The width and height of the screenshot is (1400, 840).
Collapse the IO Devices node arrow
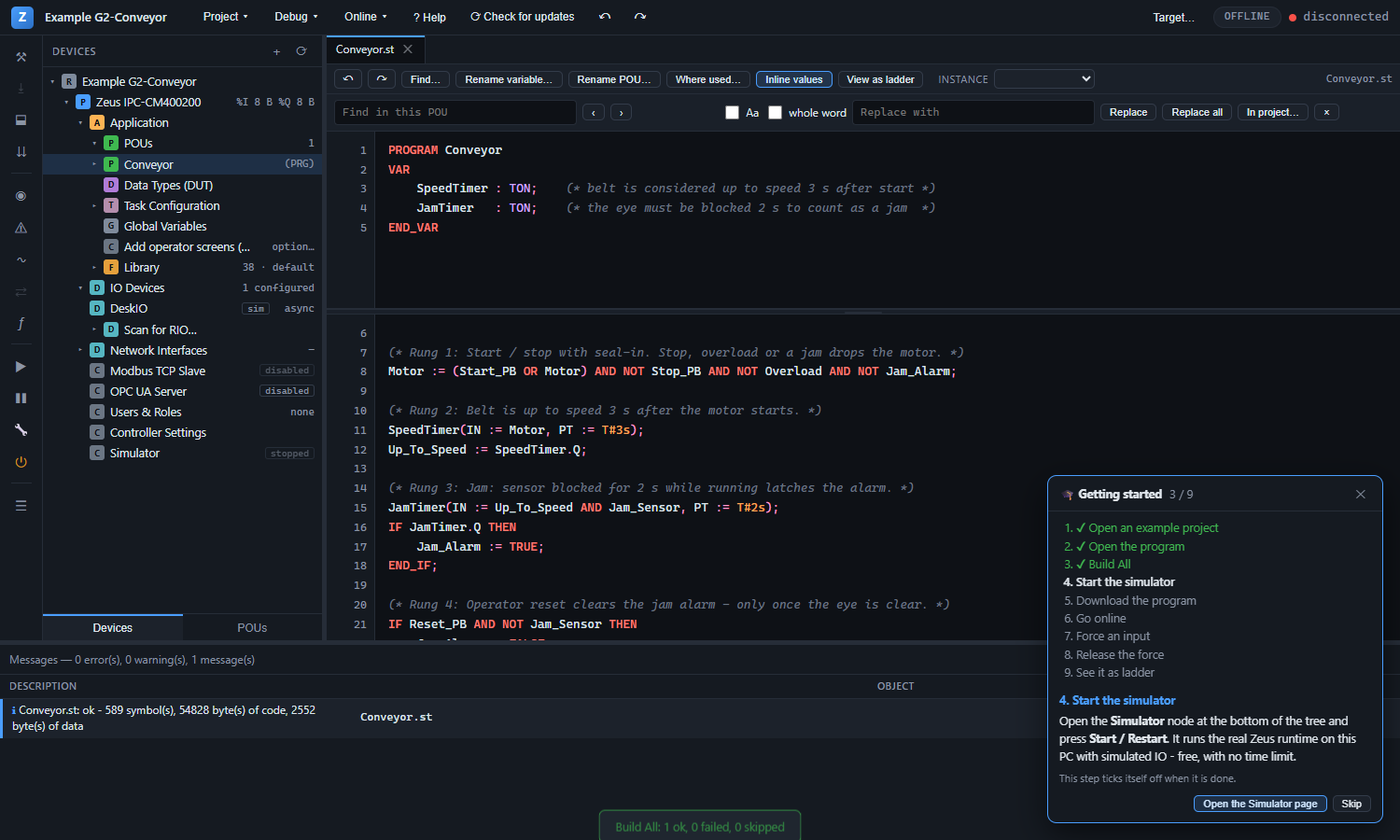pyautogui.click(x=80, y=288)
